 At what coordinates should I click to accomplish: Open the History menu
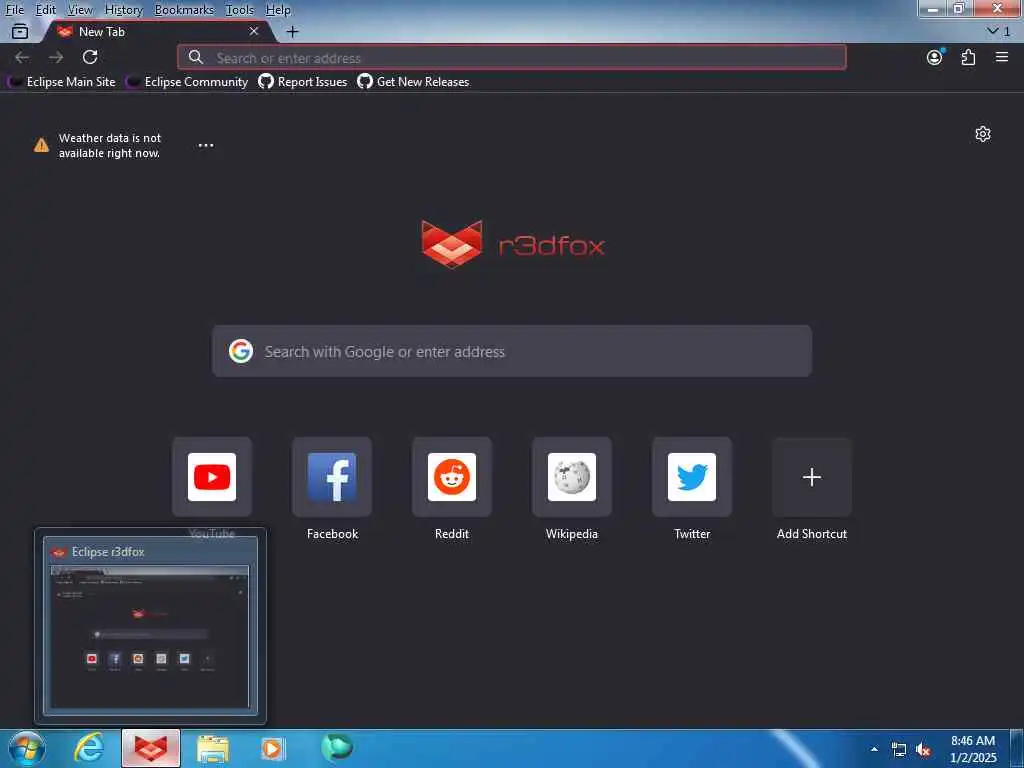pos(123,10)
